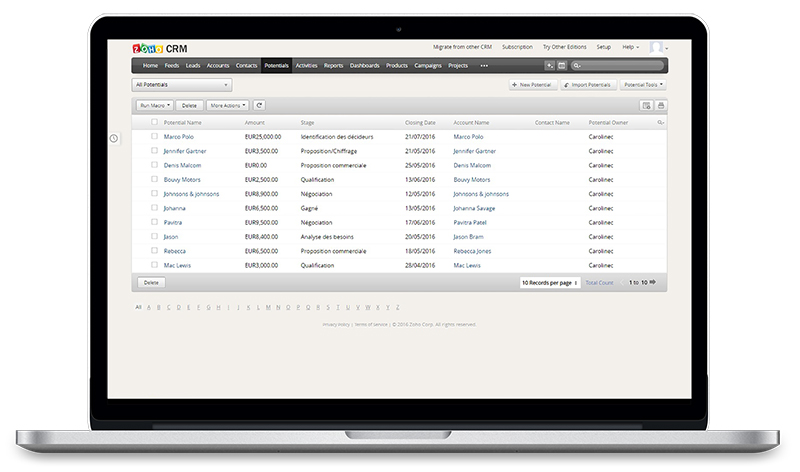Click the refresh list icon
The height and width of the screenshot is (472, 800).
(259, 105)
